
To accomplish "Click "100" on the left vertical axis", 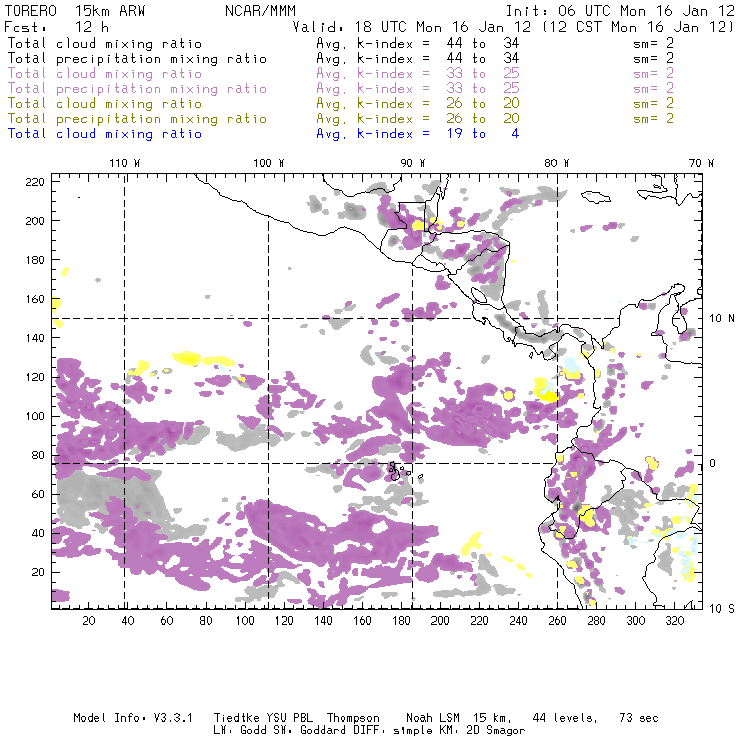I will [x=35, y=416].
